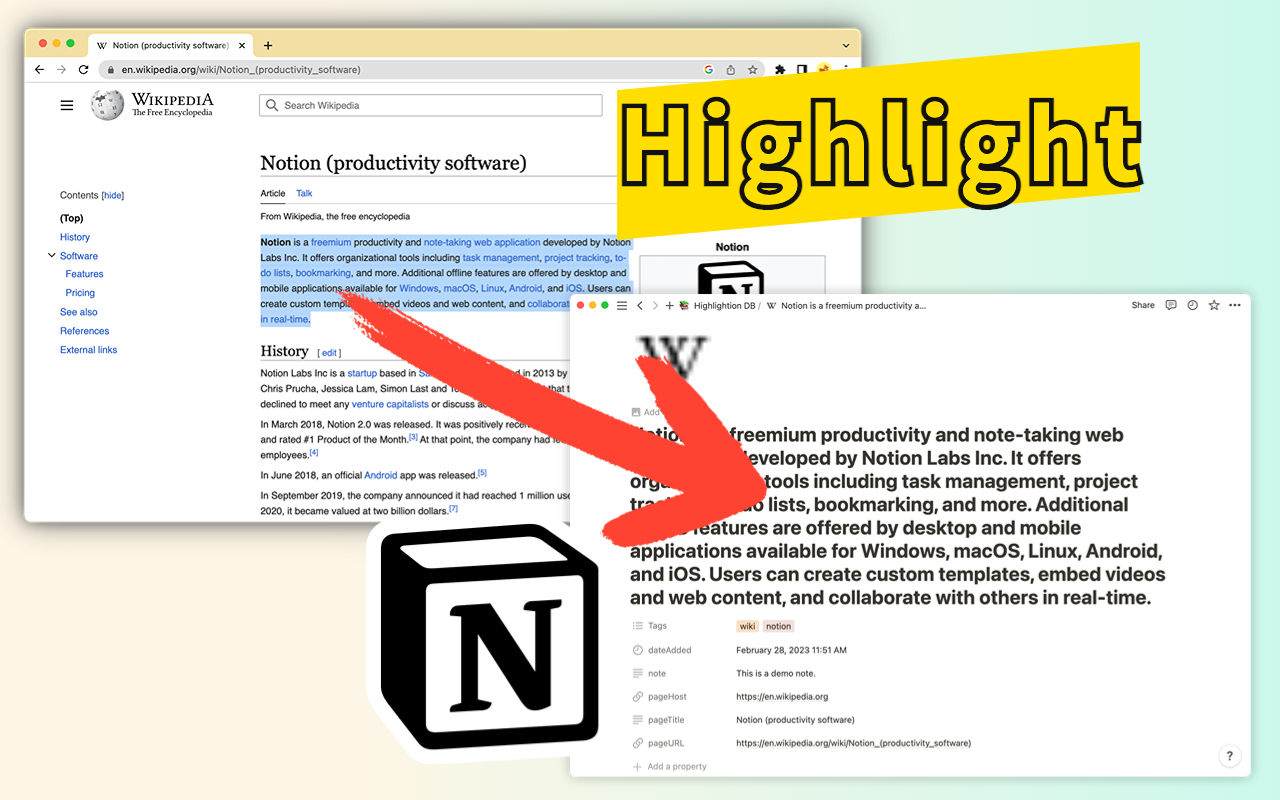Open the Pricing subsection in Contents
The image size is (1280, 800).
(80, 293)
